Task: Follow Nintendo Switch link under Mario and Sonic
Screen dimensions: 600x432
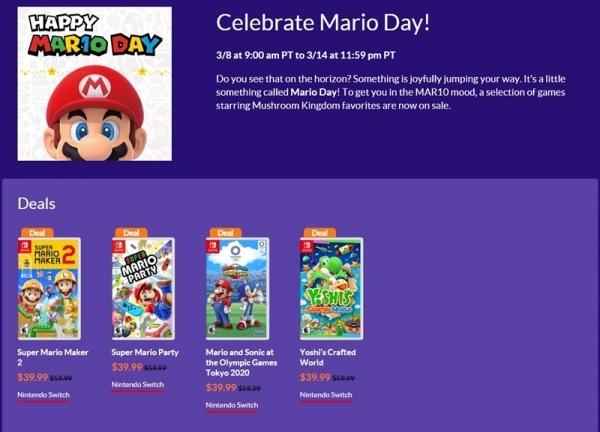Action: (232, 405)
